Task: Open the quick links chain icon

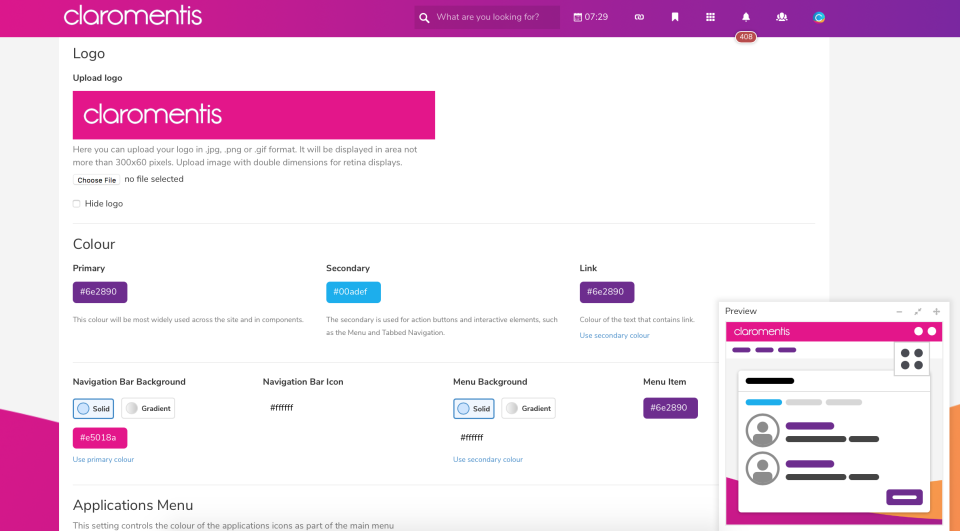Action: [639, 17]
